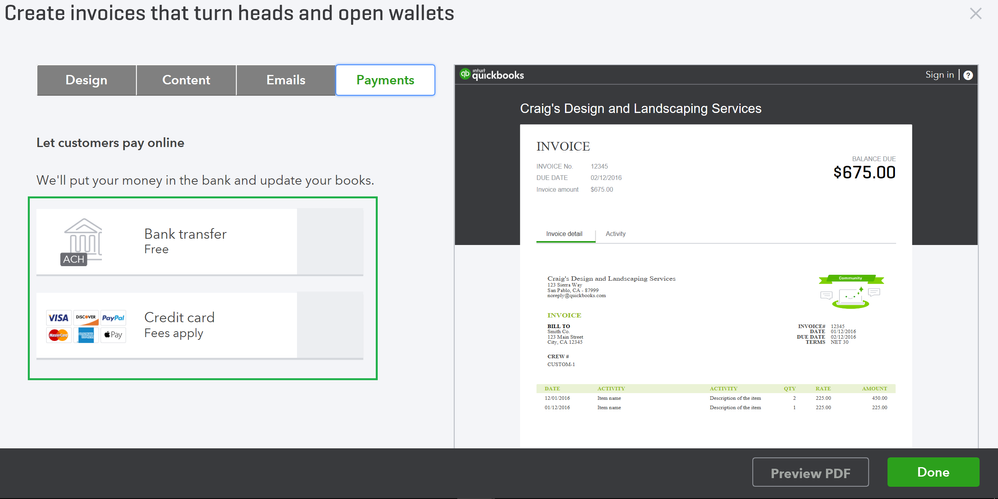Select the Payments tab
Viewport: 998px width, 499px height.
click(385, 80)
